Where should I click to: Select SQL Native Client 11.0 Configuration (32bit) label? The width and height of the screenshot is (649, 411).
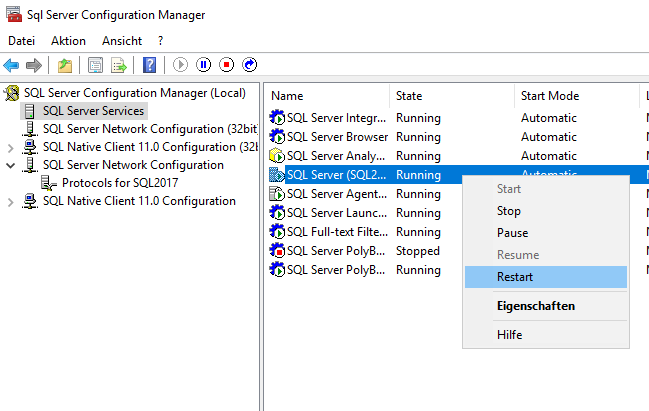[x=150, y=147]
